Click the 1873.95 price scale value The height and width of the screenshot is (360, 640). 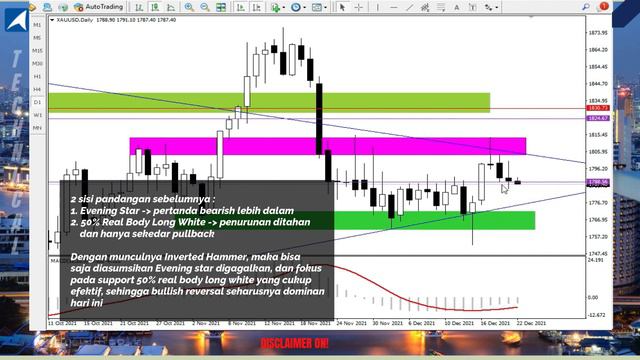pos(598,33)
